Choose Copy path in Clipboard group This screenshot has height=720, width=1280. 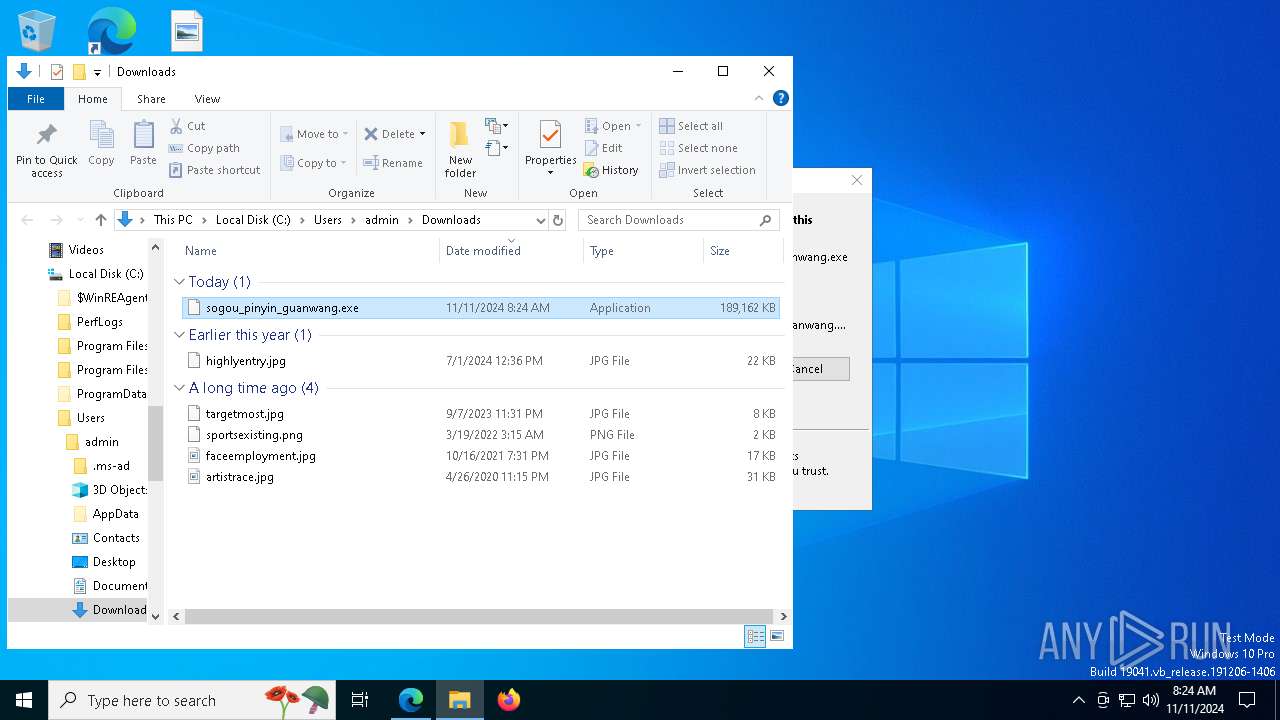pos(205,148)
